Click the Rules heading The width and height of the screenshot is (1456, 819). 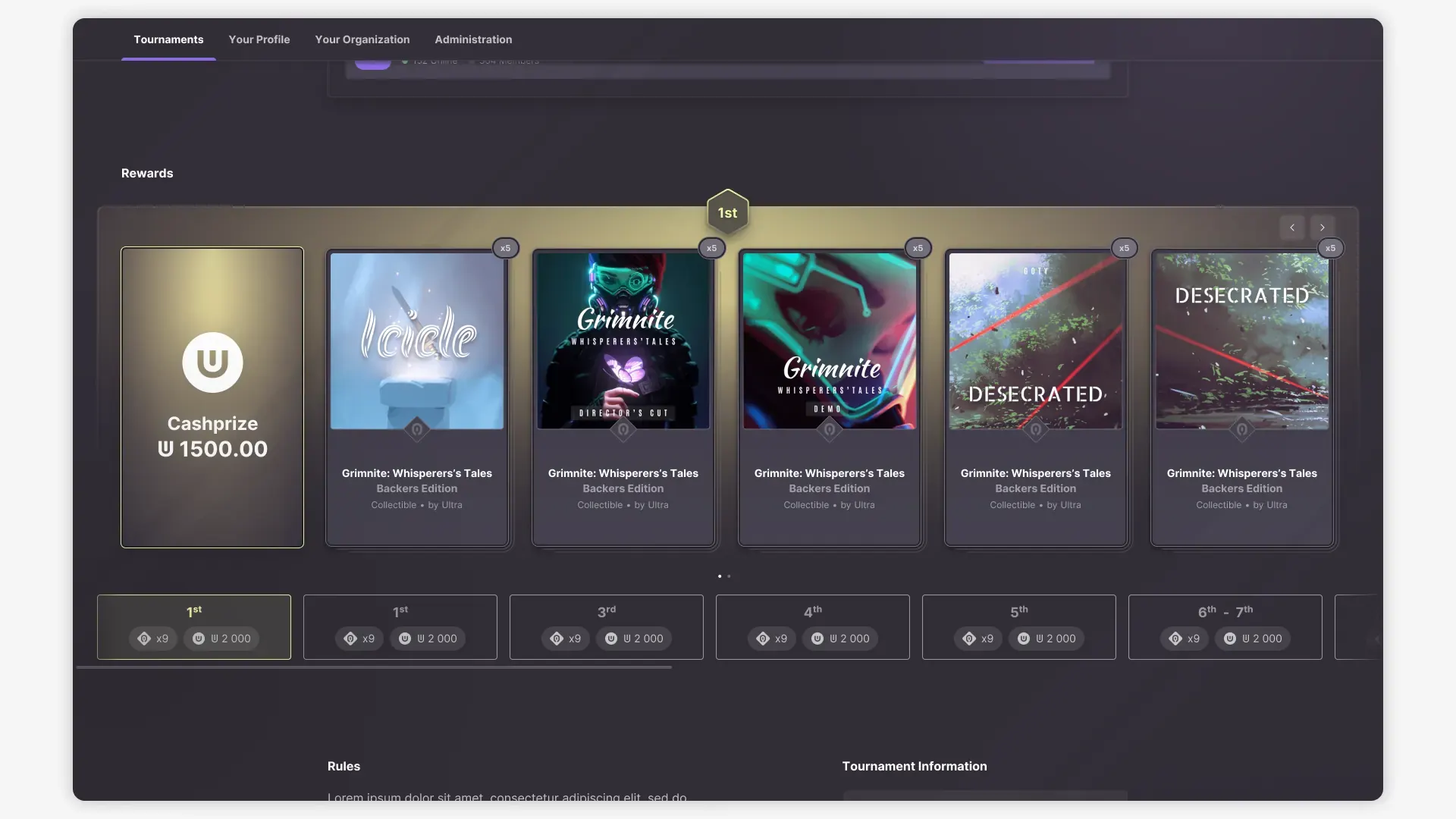(x=344, y=766)
